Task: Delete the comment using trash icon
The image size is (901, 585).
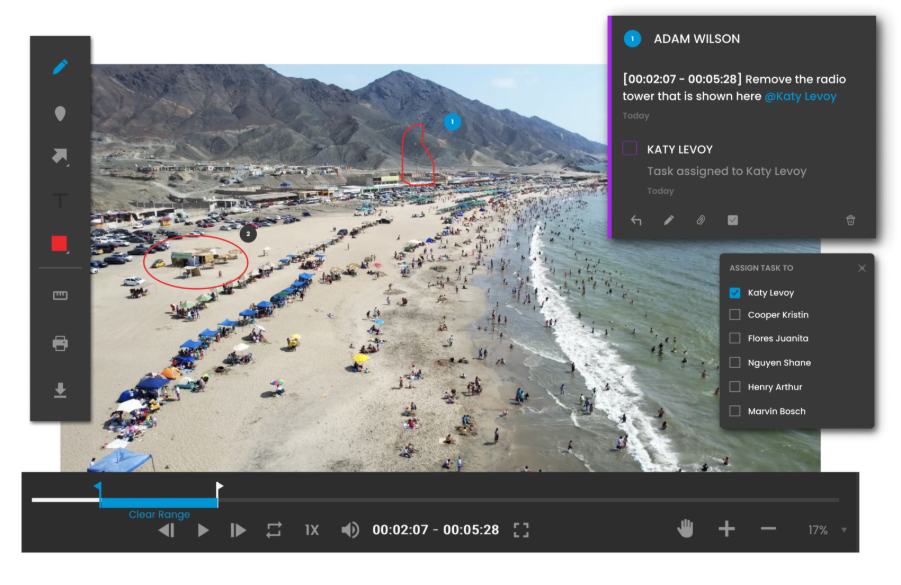Action: 851,220
